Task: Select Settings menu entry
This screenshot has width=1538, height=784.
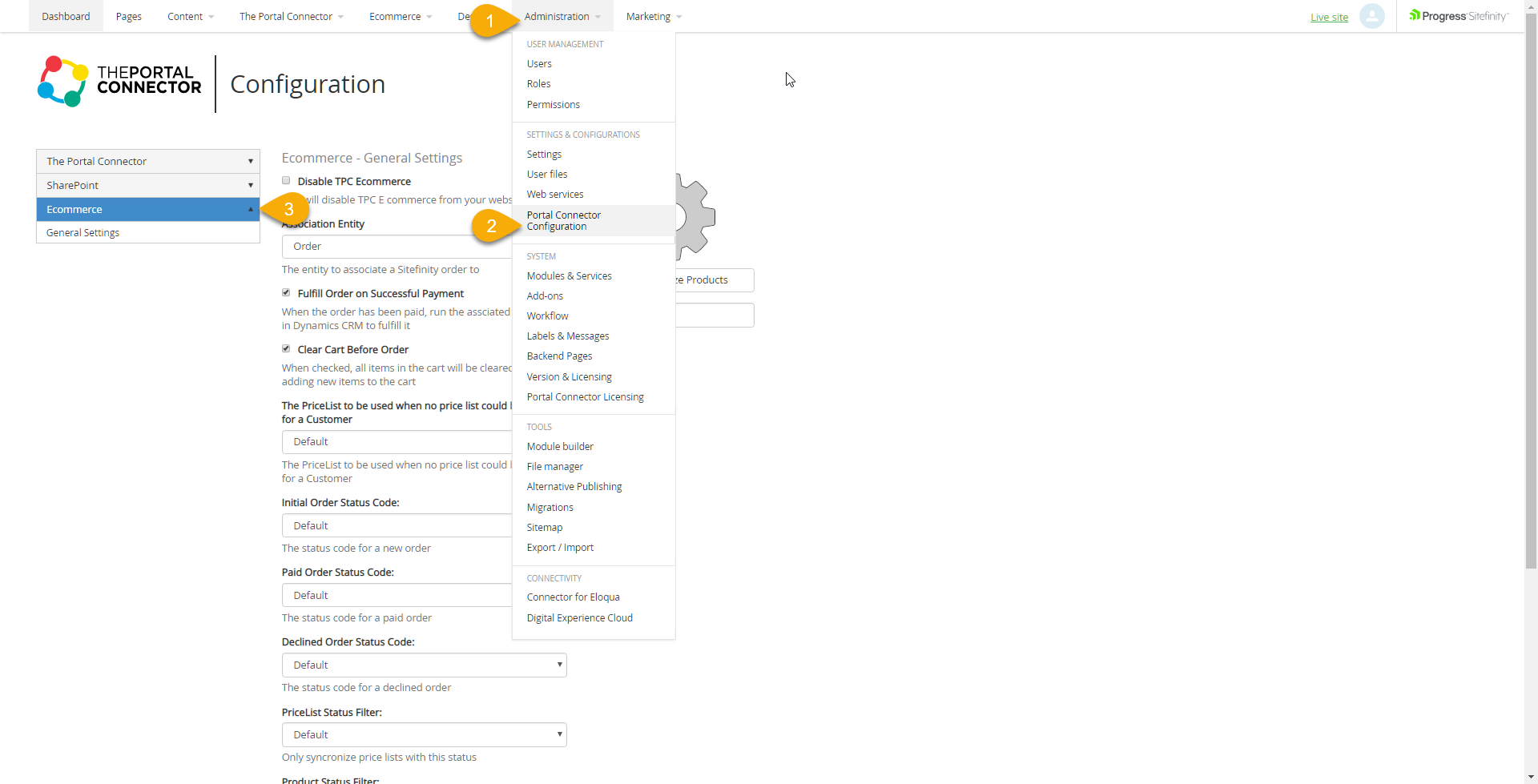Action: (544, 155)
